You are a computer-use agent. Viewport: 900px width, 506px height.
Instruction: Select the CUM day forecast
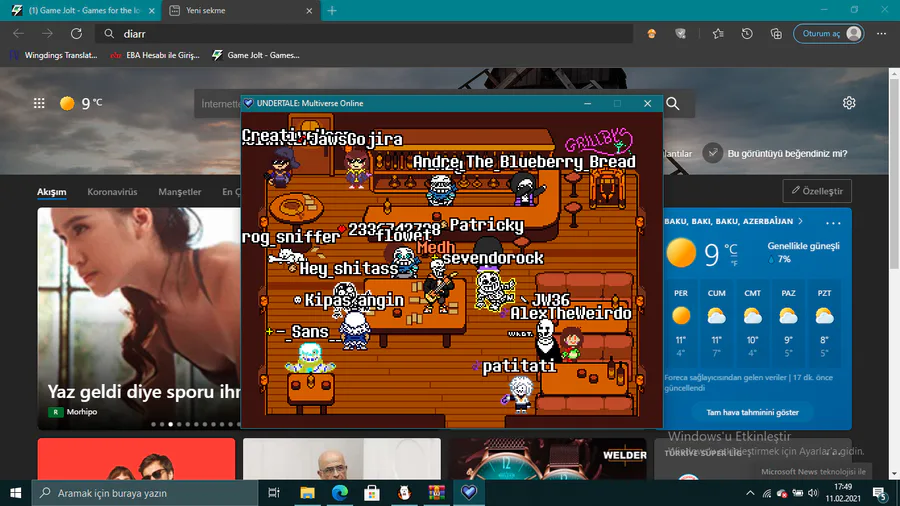716,324
